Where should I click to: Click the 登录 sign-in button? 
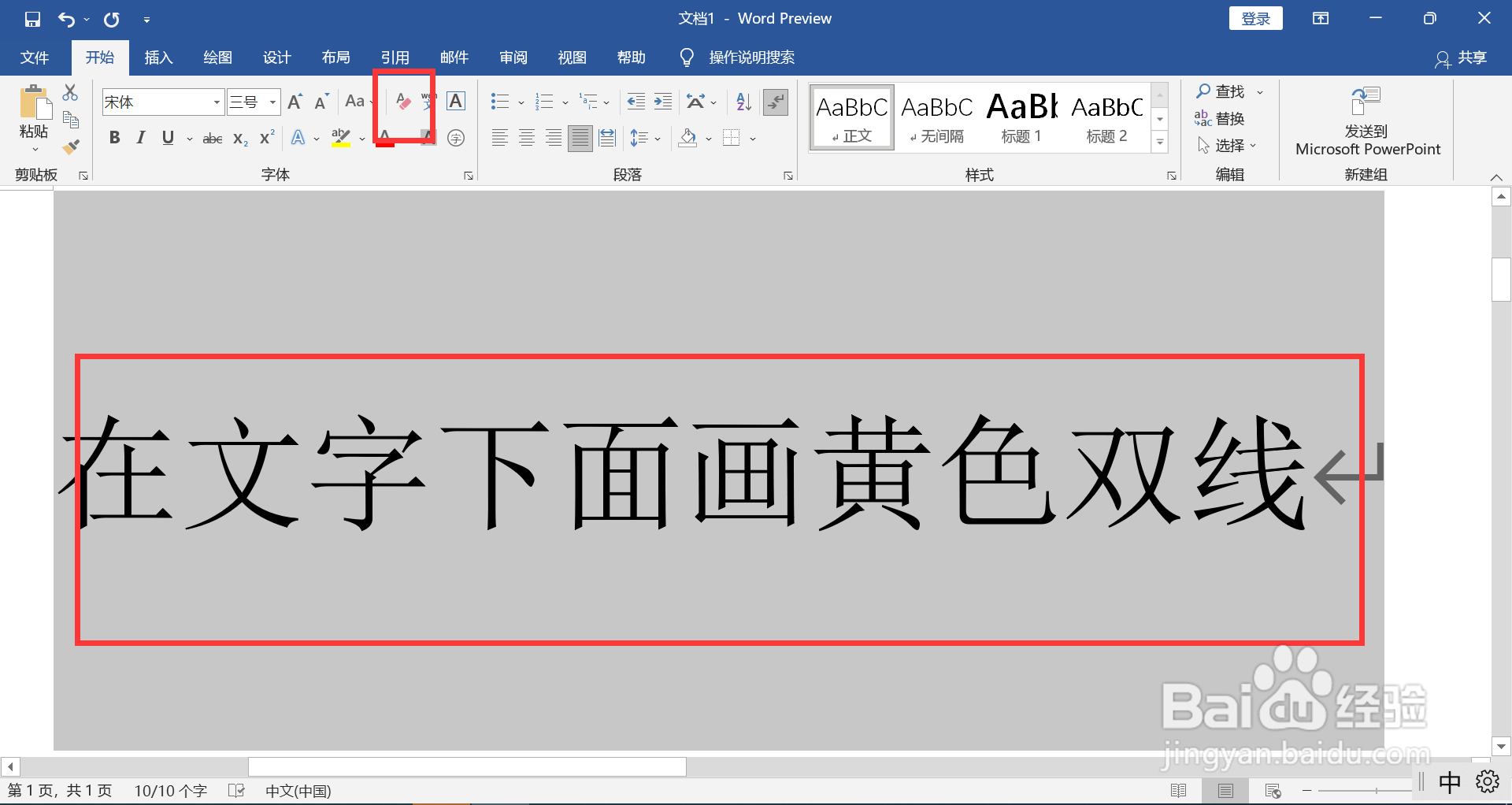1255,19
